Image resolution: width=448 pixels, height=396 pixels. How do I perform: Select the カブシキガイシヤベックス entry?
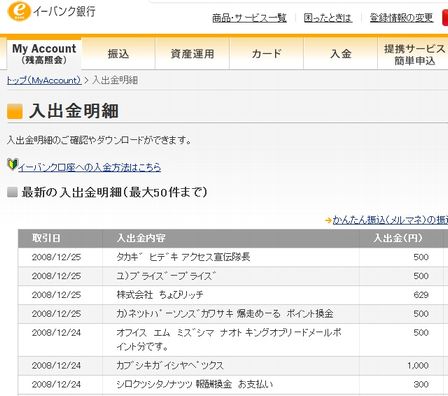pyautogui.click(x=170, y=365)
